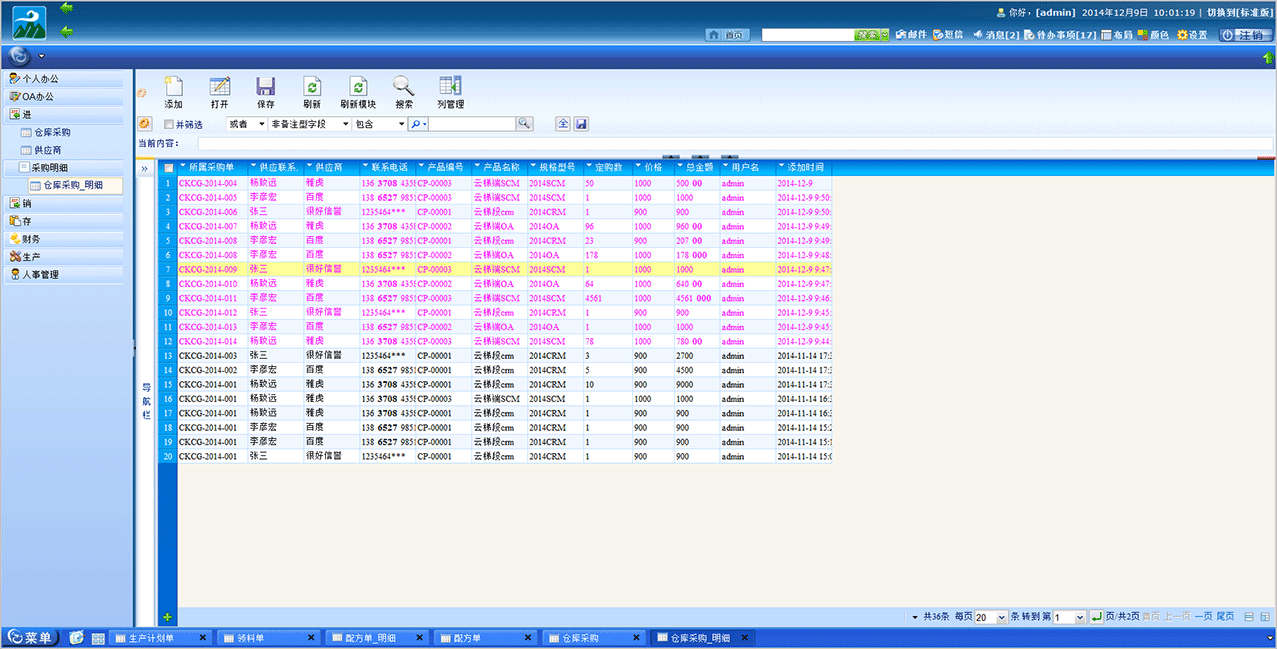Click 切换到[标准版] link
Screen dimensions: 1277x649
pyautogui.click(x=1239, y=12)
